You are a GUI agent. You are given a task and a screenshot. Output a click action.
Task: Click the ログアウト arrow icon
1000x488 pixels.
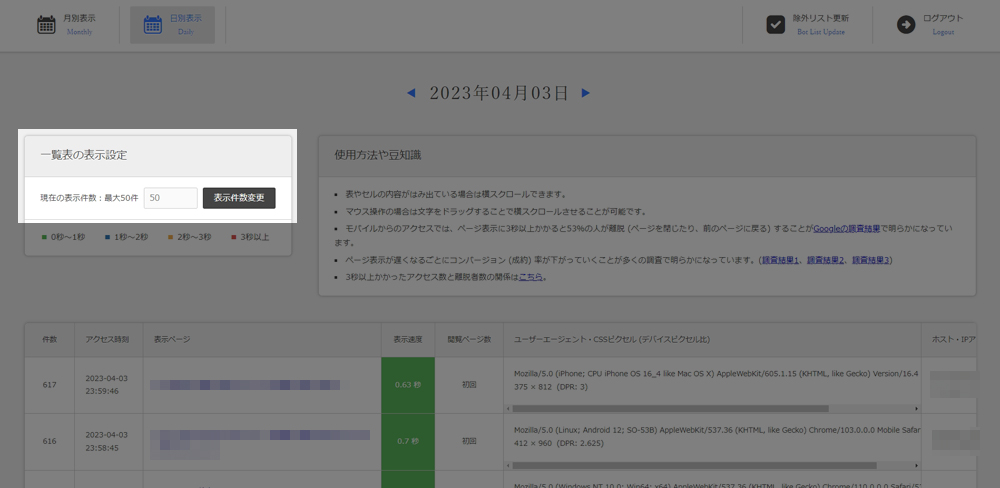906,25
